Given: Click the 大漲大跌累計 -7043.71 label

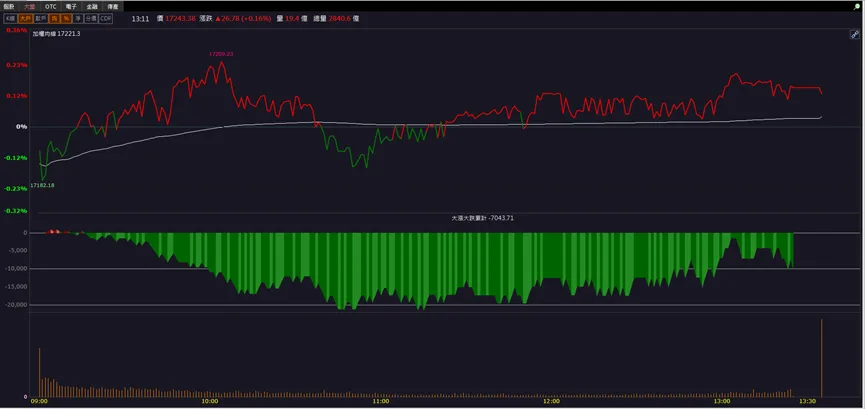Looking at the screenshot, I should pyautogui.click(x=483, y=219).
